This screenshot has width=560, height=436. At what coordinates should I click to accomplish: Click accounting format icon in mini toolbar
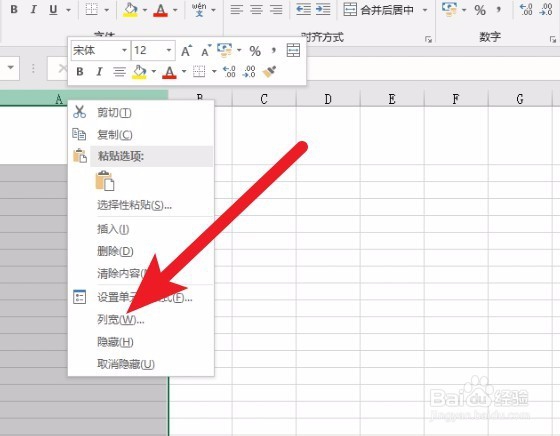coord(224,50)
